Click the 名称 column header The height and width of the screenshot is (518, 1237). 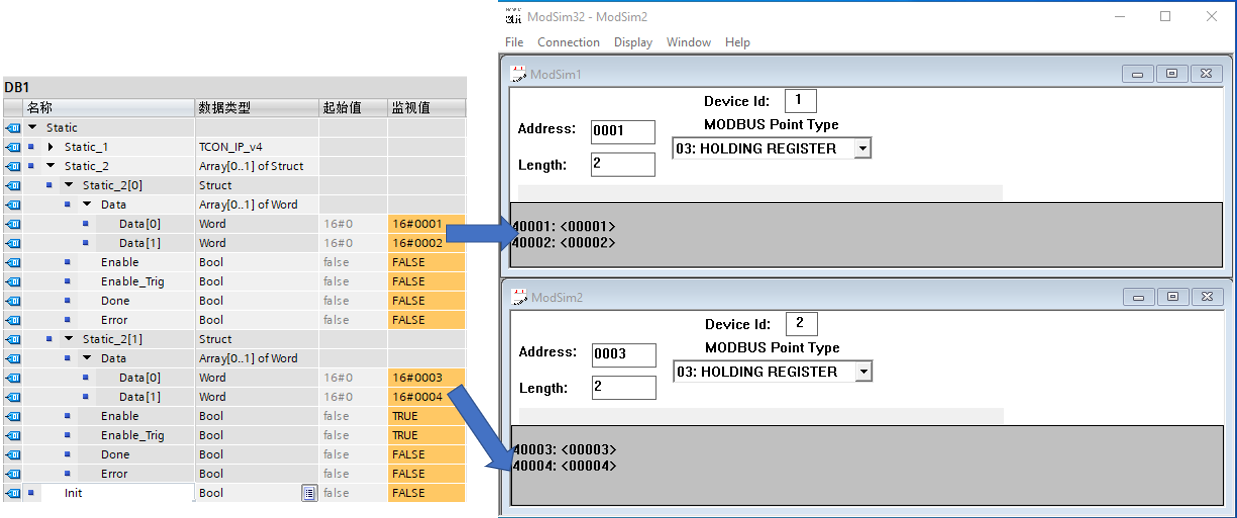click(109, 108)
